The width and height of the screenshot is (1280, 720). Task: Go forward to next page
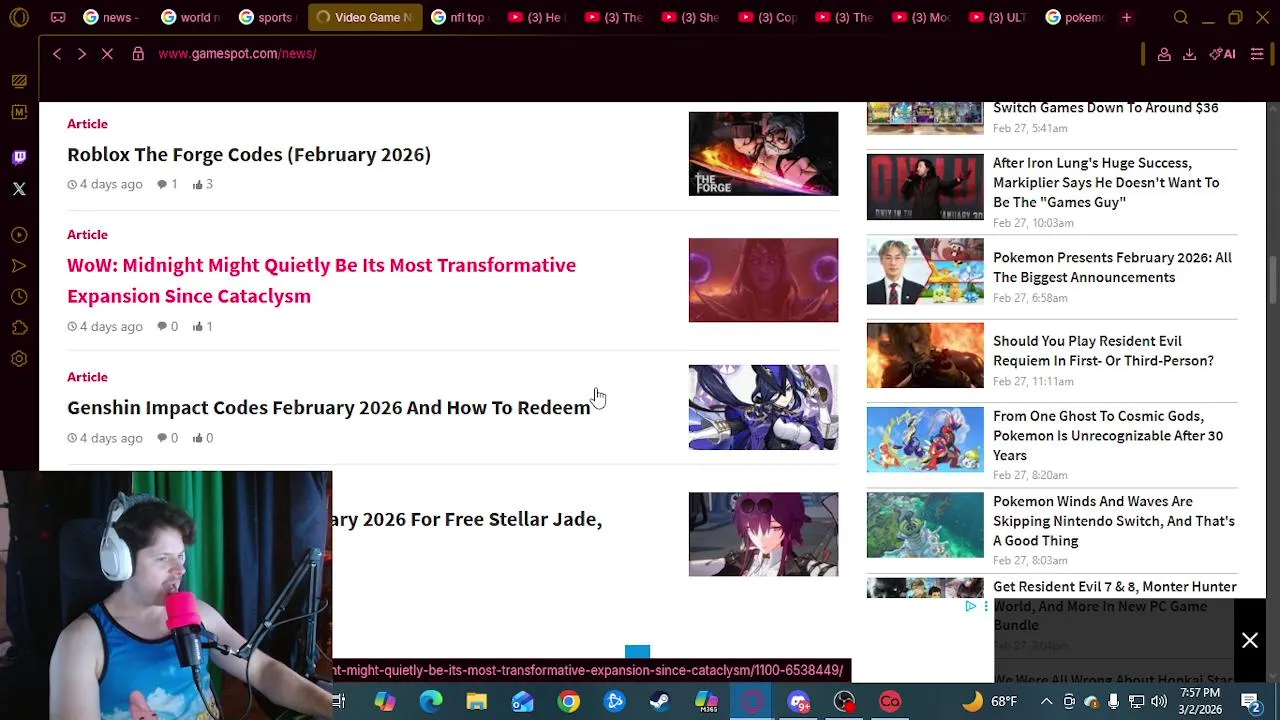pyautogui.click(x=82, y=54)
